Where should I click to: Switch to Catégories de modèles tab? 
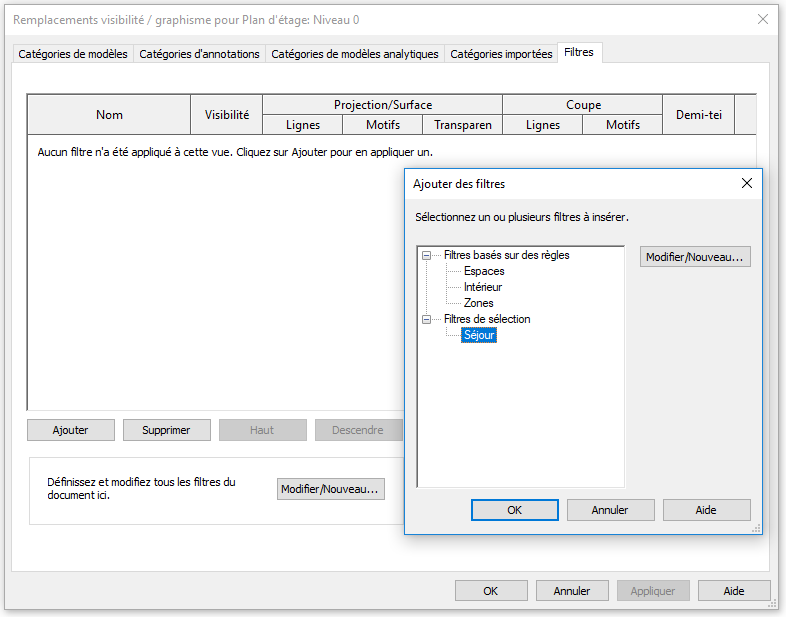click(x=73, y=54)
